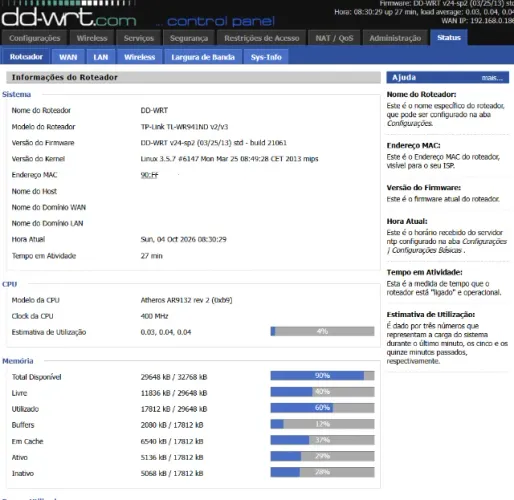Click the 'control panel' header text

tap(220, 21)
